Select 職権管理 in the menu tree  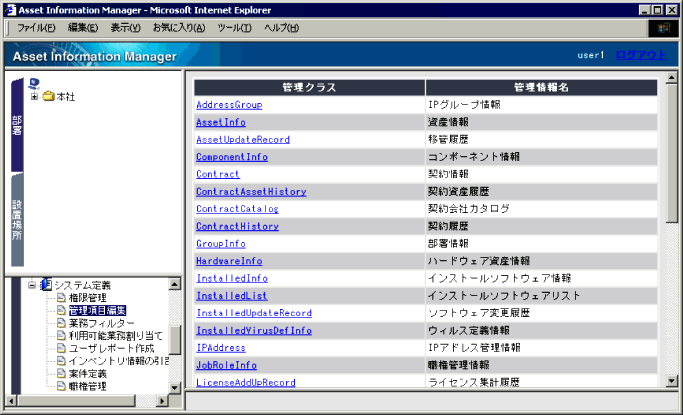tap(88, 386)
